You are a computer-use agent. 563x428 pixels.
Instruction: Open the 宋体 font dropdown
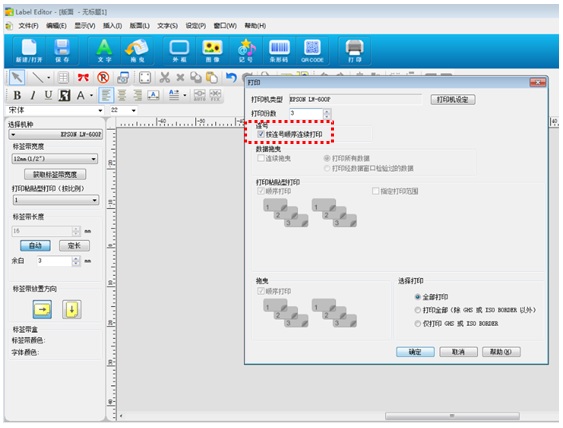pos(100,111)
